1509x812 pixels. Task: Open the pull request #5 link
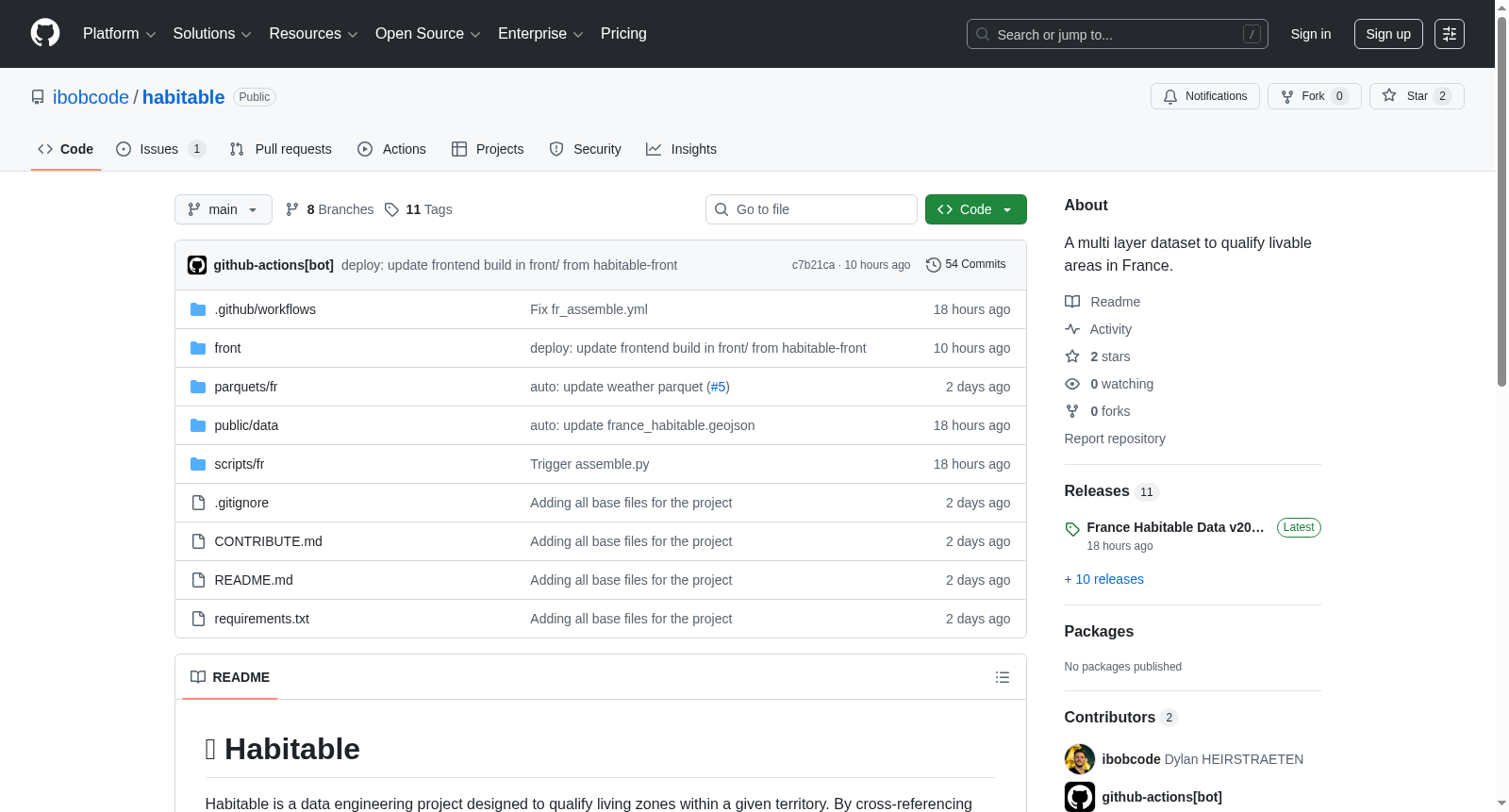(719, 387)
